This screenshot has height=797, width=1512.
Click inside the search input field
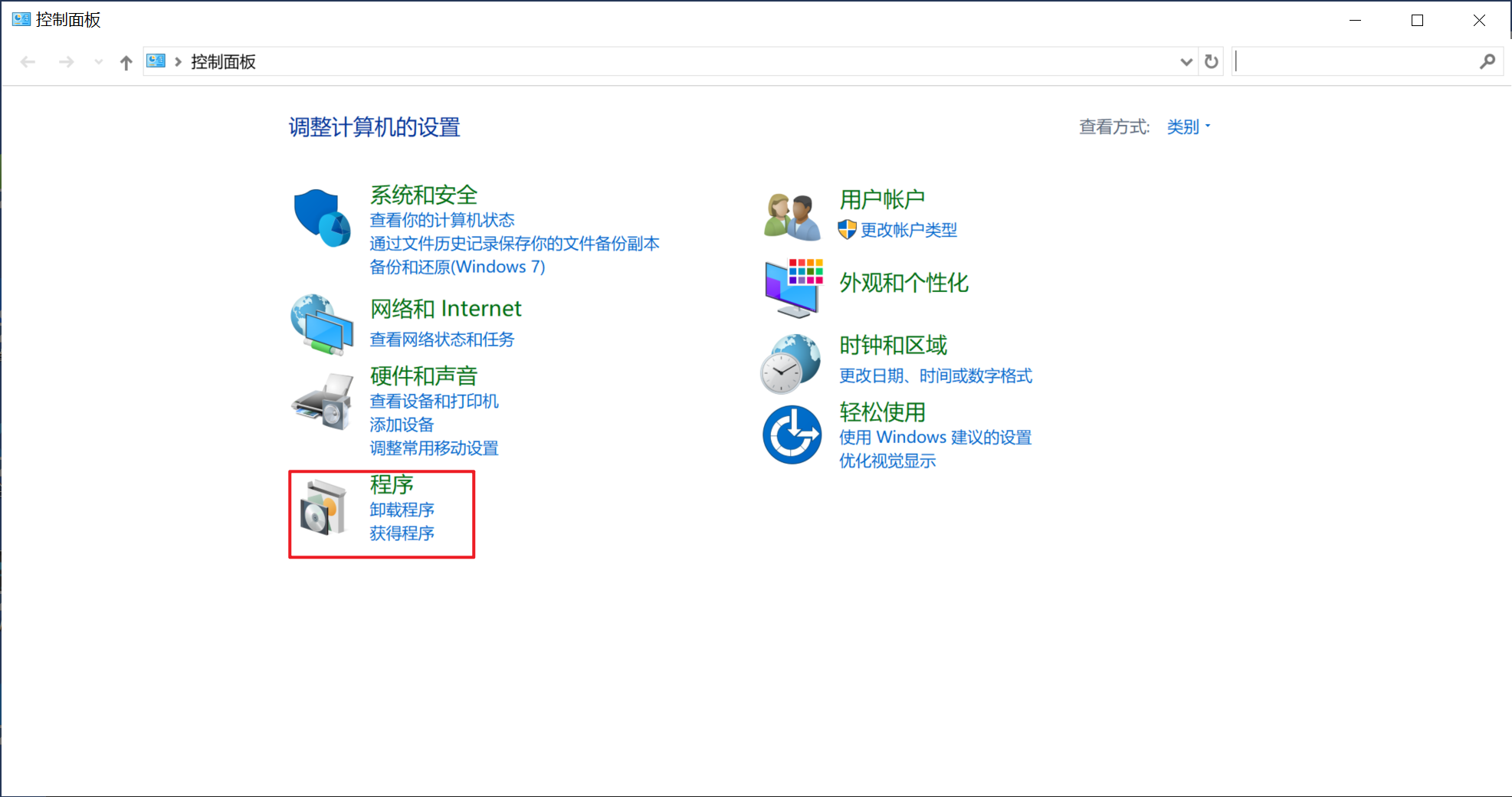(x=1364, y=61)
